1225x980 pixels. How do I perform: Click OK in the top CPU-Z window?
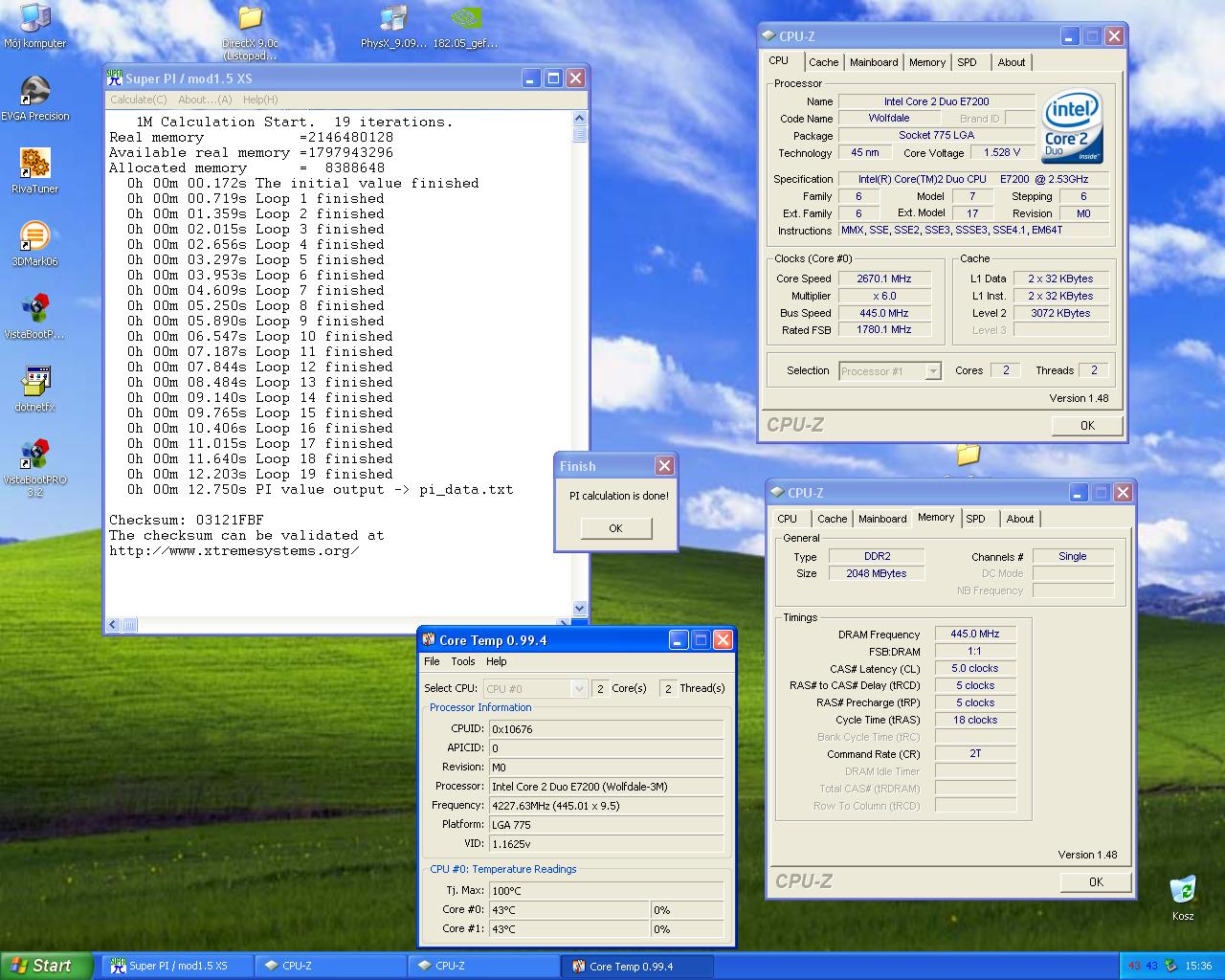tap(1087, 425)
